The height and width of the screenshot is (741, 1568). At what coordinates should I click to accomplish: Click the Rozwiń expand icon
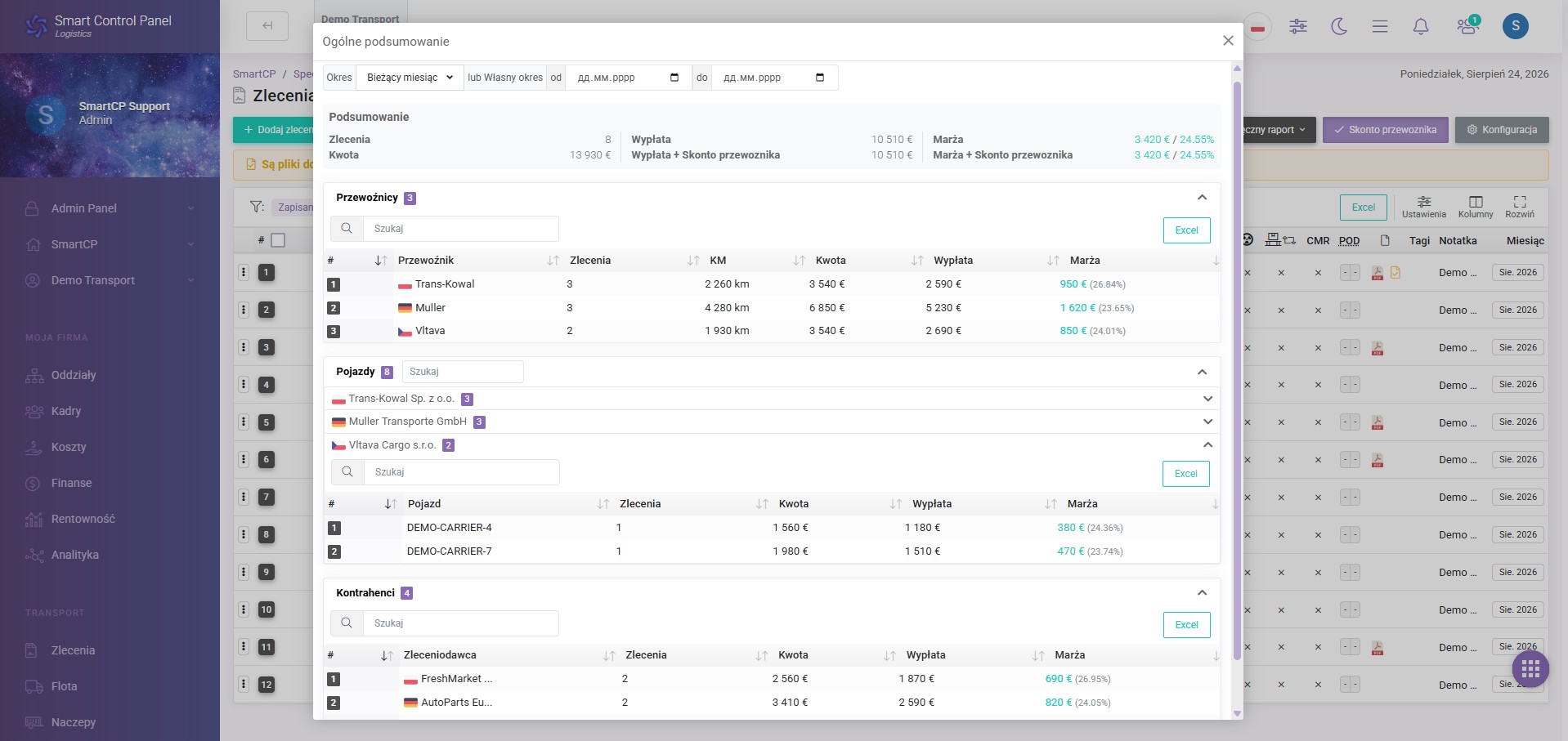point(1520,207)
